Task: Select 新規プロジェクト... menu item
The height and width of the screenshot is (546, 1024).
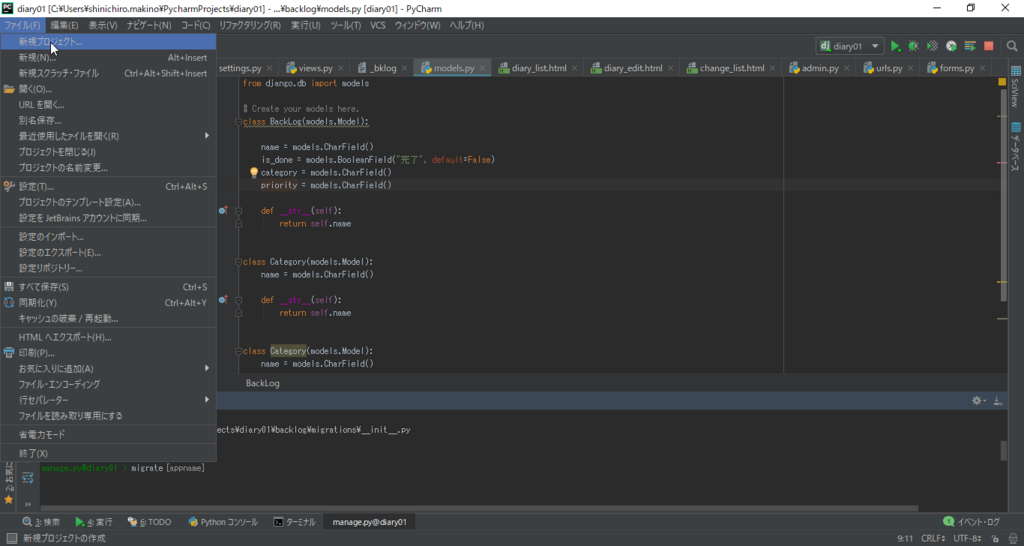Action: pos(108,42)
